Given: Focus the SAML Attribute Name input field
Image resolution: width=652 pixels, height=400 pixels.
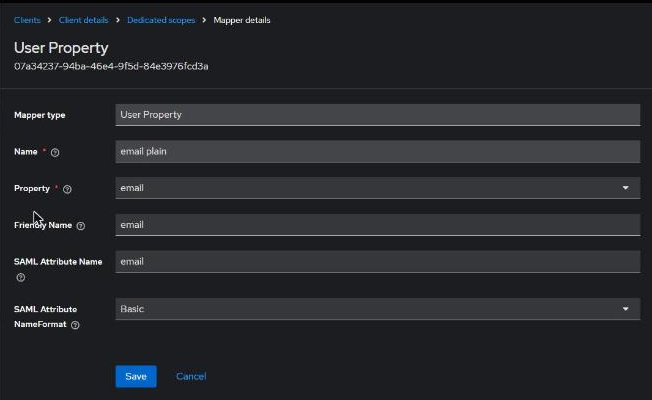Looking at the screenshot, I should coord(378,262).
